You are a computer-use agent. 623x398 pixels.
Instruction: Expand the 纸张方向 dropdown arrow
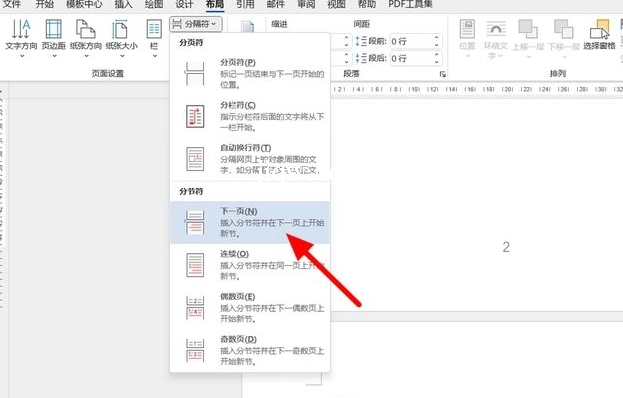pyautogui.click(x=86, y=56)
